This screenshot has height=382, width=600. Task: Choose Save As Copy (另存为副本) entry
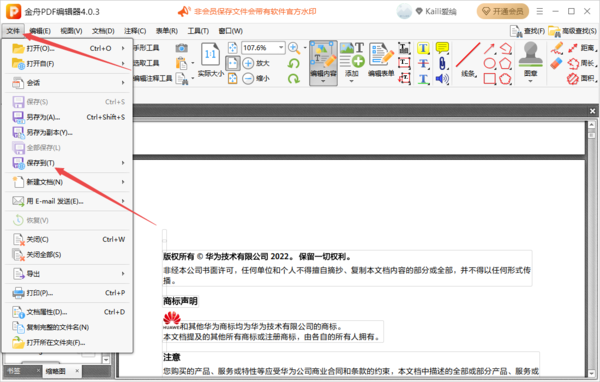pyautogui.click(x=68, y=132)
